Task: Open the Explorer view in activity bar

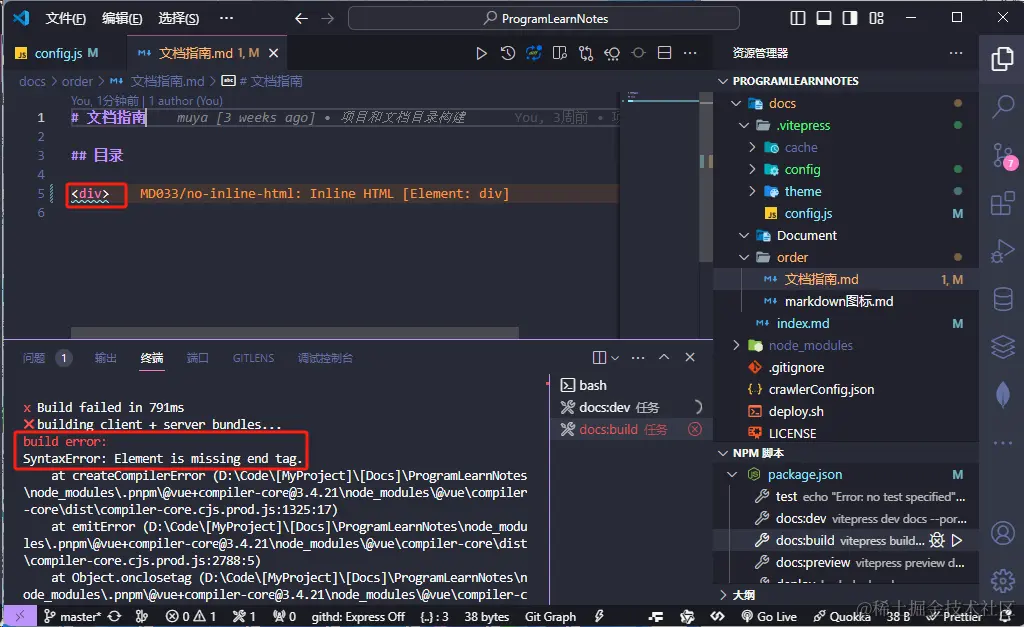Action: click(1002, 59)
